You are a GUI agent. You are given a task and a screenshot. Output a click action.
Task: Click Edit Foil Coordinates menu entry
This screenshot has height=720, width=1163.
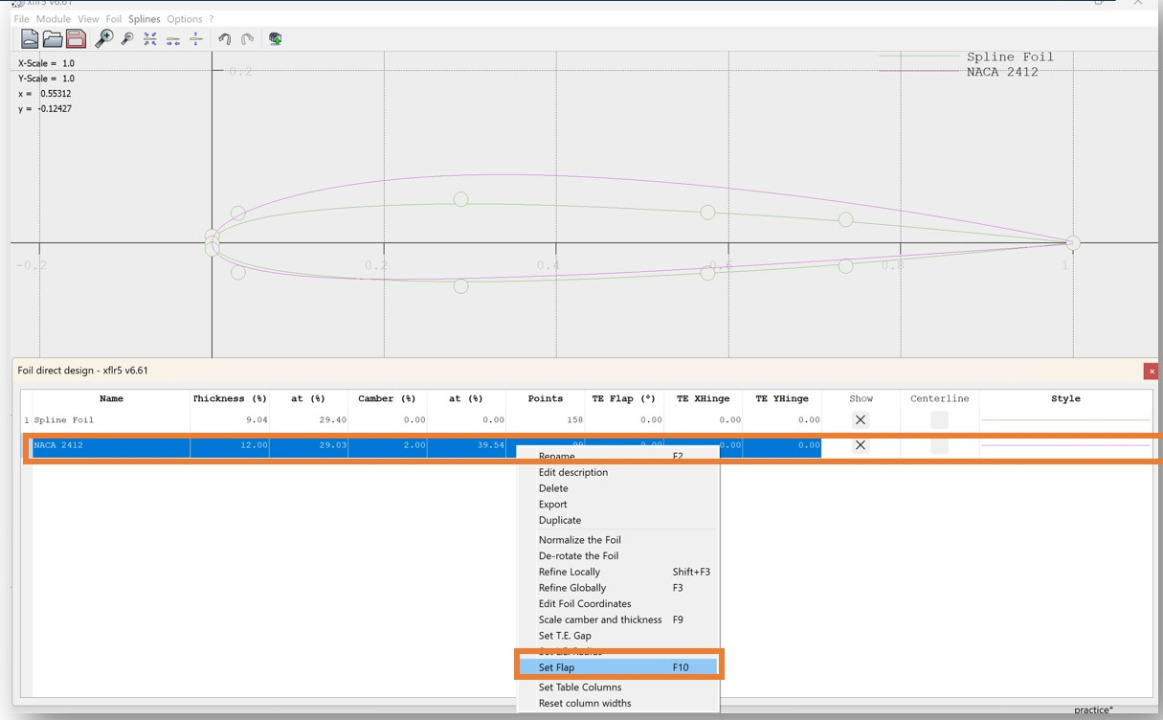[585, 604]
